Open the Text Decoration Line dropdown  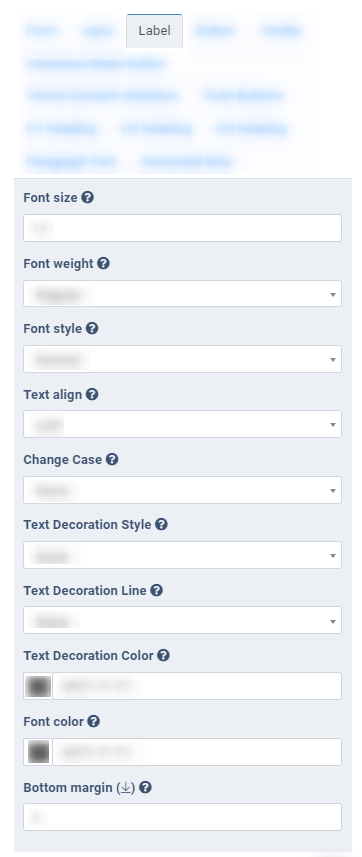[x=183, y=620]
